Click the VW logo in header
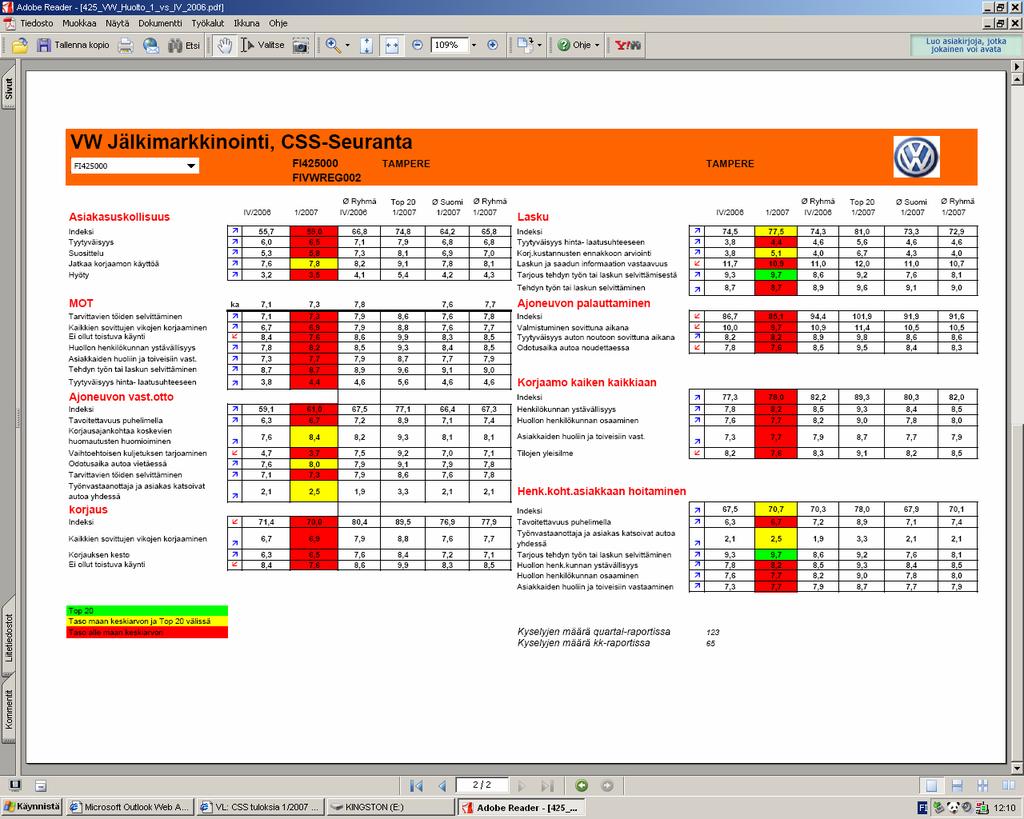 [916, 157]
